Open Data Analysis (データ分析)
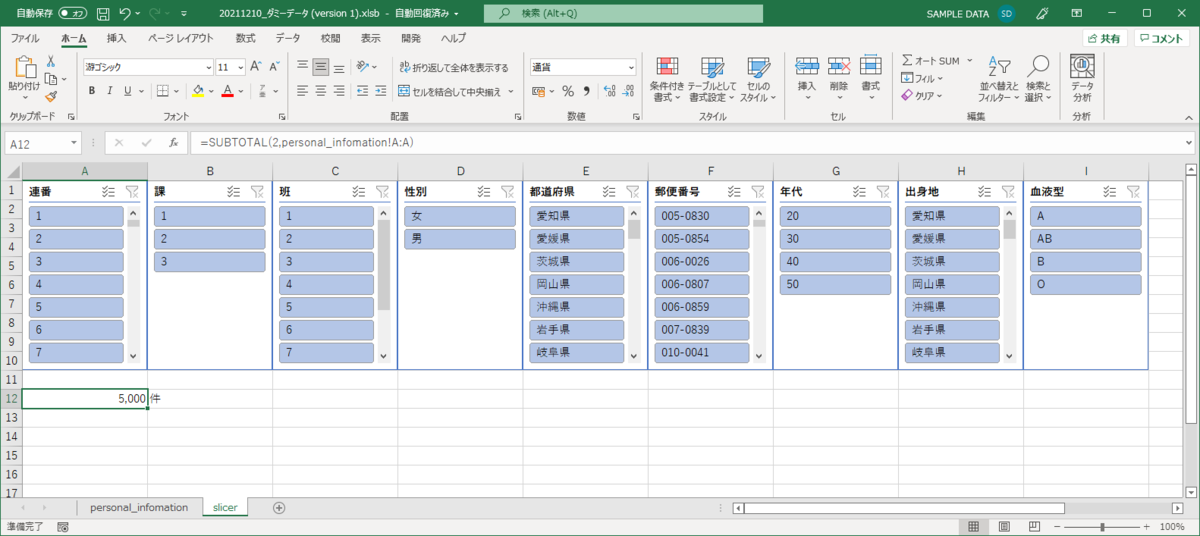 point(1082,79)
